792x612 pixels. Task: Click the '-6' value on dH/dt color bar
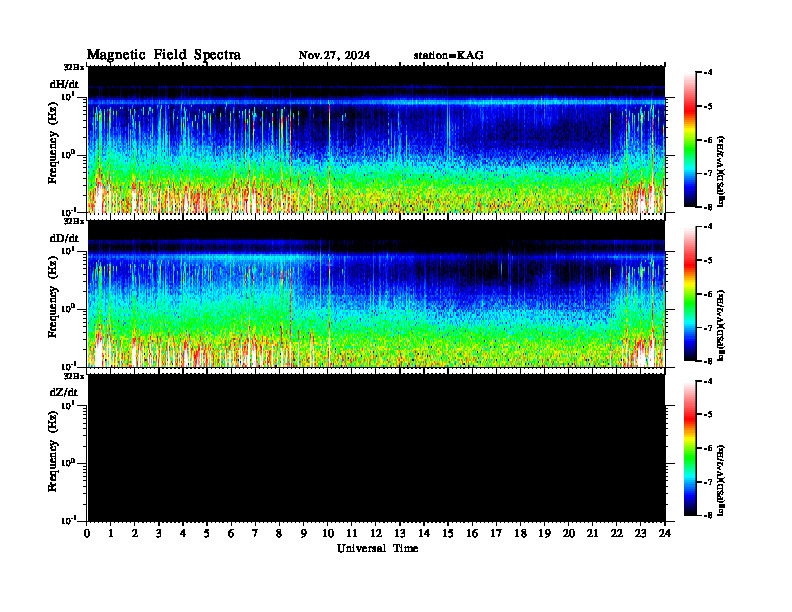[708, 140]
